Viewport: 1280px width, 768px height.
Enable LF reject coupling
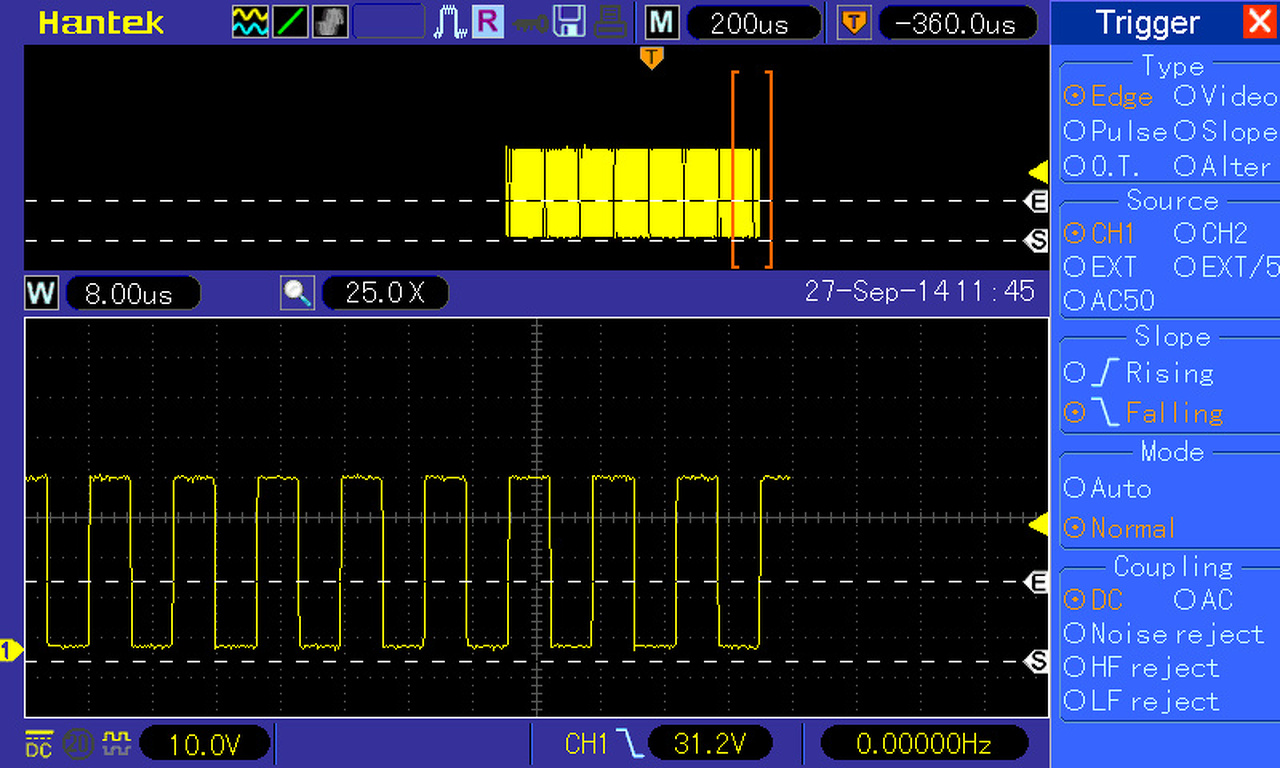[1141, 702]
